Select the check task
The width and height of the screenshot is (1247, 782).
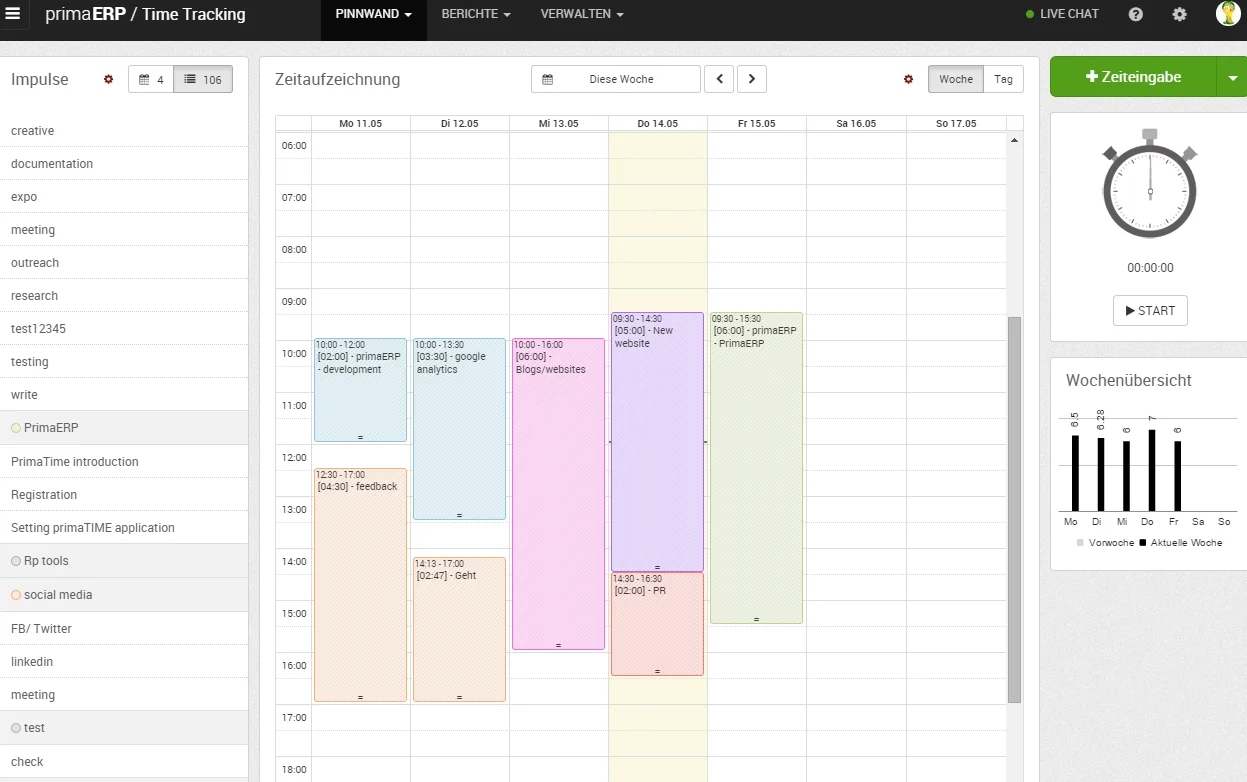click(x=124, y=762)
